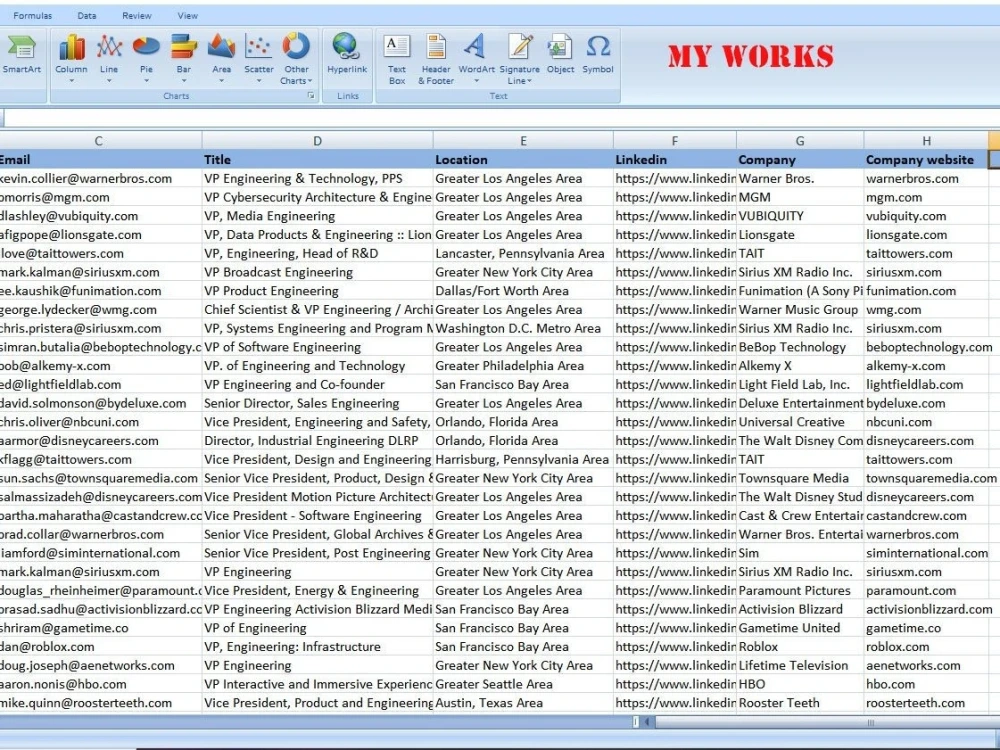This screenshot has height=750, width=1000.
Task: Add a Signature Line
Action: [519, 59]
